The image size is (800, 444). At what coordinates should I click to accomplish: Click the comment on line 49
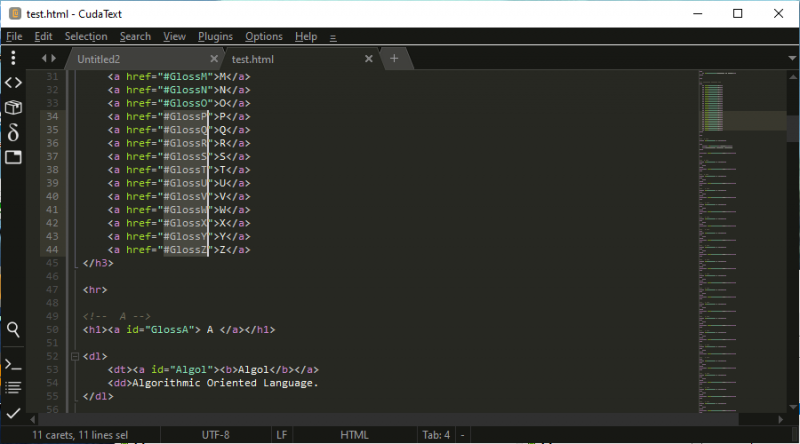(x=117, y=316)
